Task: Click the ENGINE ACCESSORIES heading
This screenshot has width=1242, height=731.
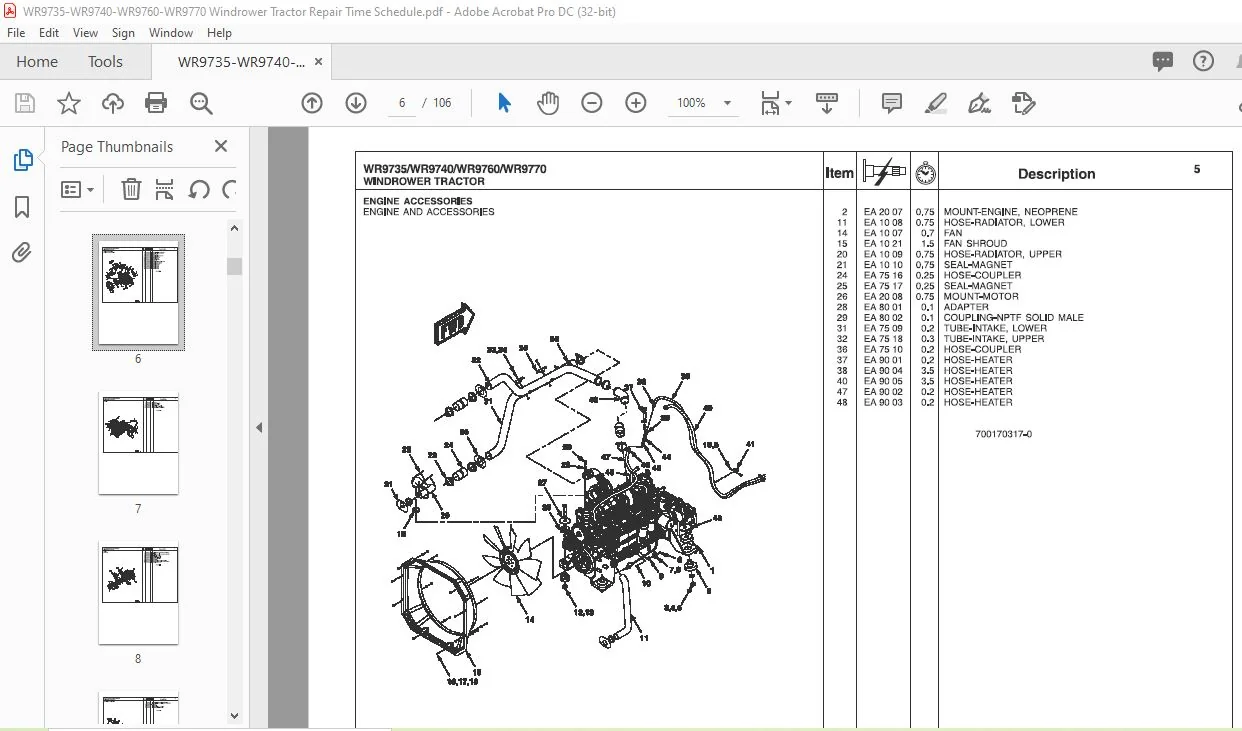Action: 418,201
